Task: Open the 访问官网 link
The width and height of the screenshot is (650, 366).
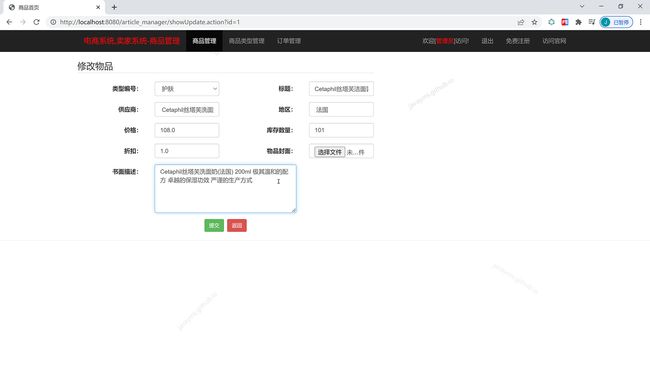Action: [x=554, y=41]
